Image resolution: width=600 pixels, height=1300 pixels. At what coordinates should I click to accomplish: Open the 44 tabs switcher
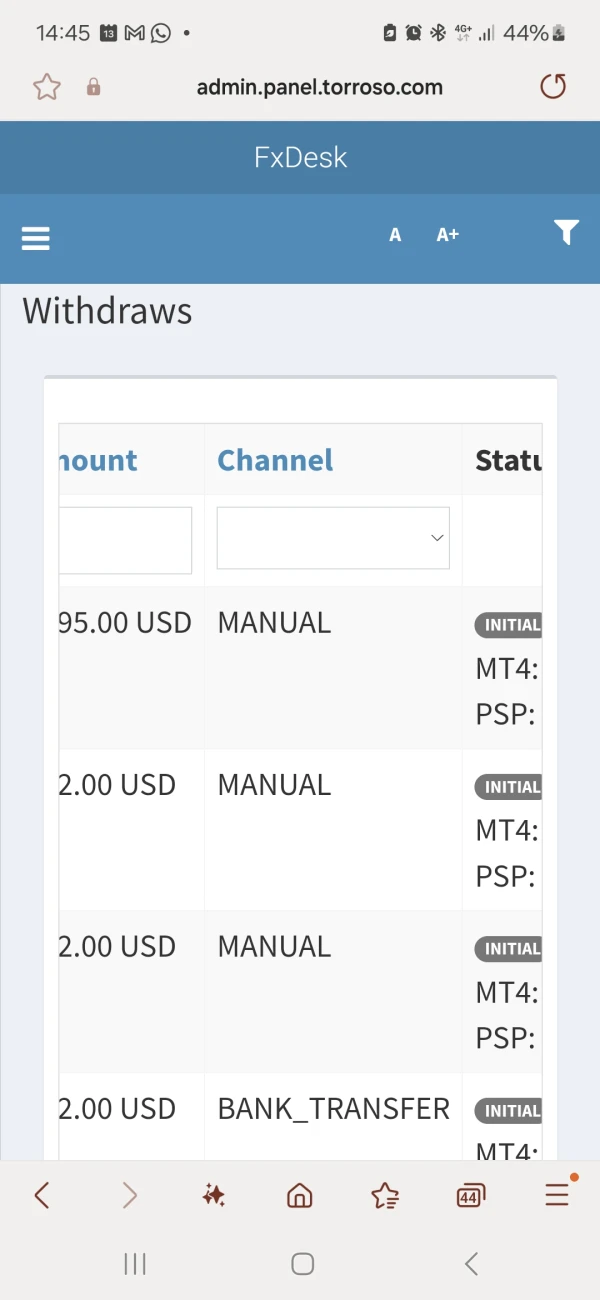click(470, 1195)
